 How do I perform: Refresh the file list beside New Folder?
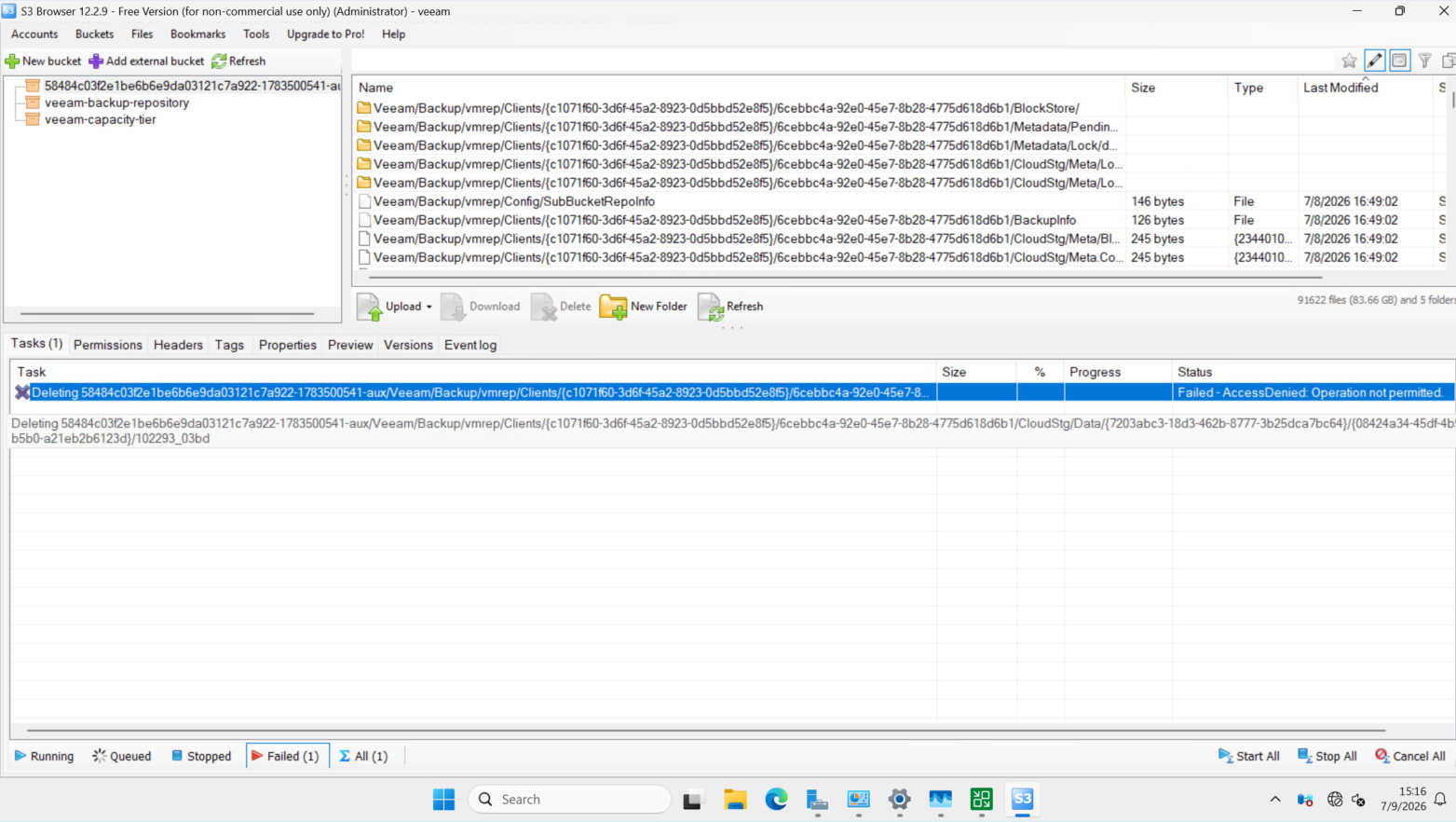730,307
